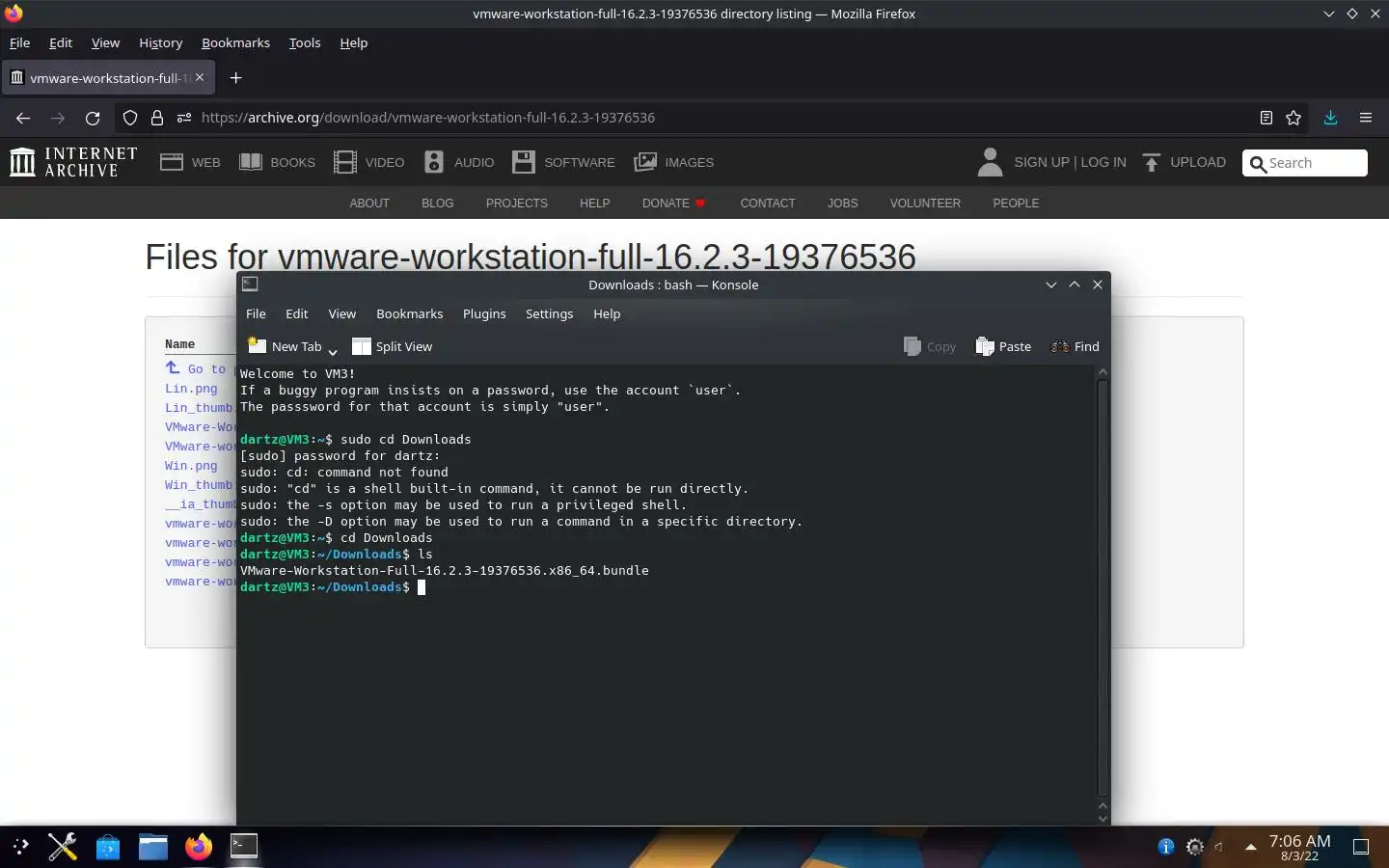Expand the New Tab profile dropdown arrow
This screenshot has width=1389, height=868.
pos(333,351)
